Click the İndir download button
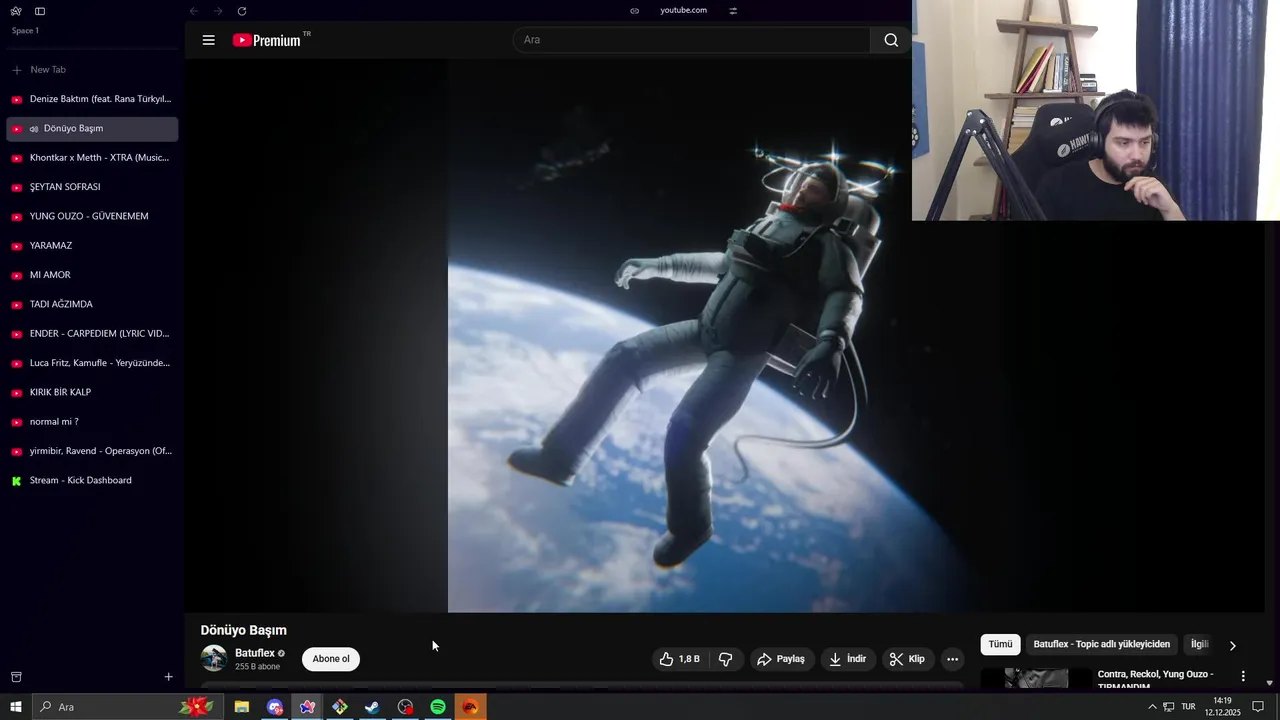This screenshot has width=1280, height=720. (848, 659)
